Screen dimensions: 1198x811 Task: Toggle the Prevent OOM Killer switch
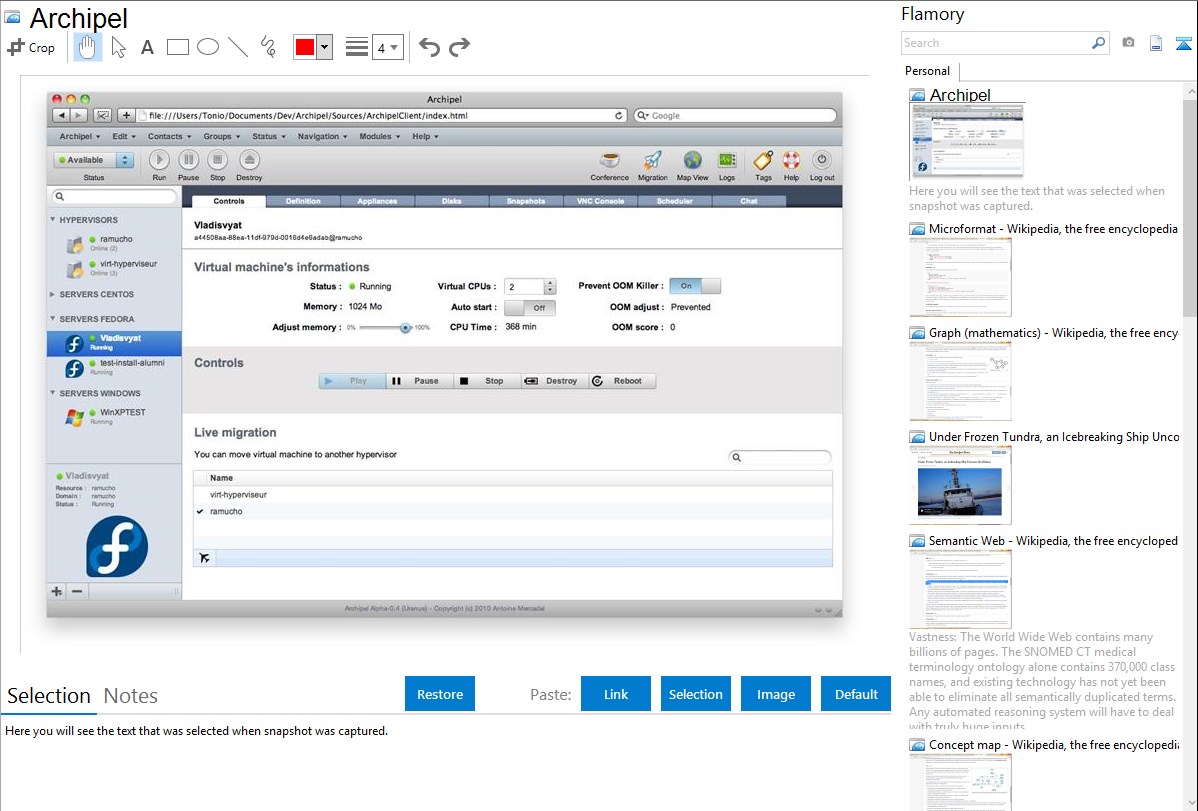pos(694,286)
